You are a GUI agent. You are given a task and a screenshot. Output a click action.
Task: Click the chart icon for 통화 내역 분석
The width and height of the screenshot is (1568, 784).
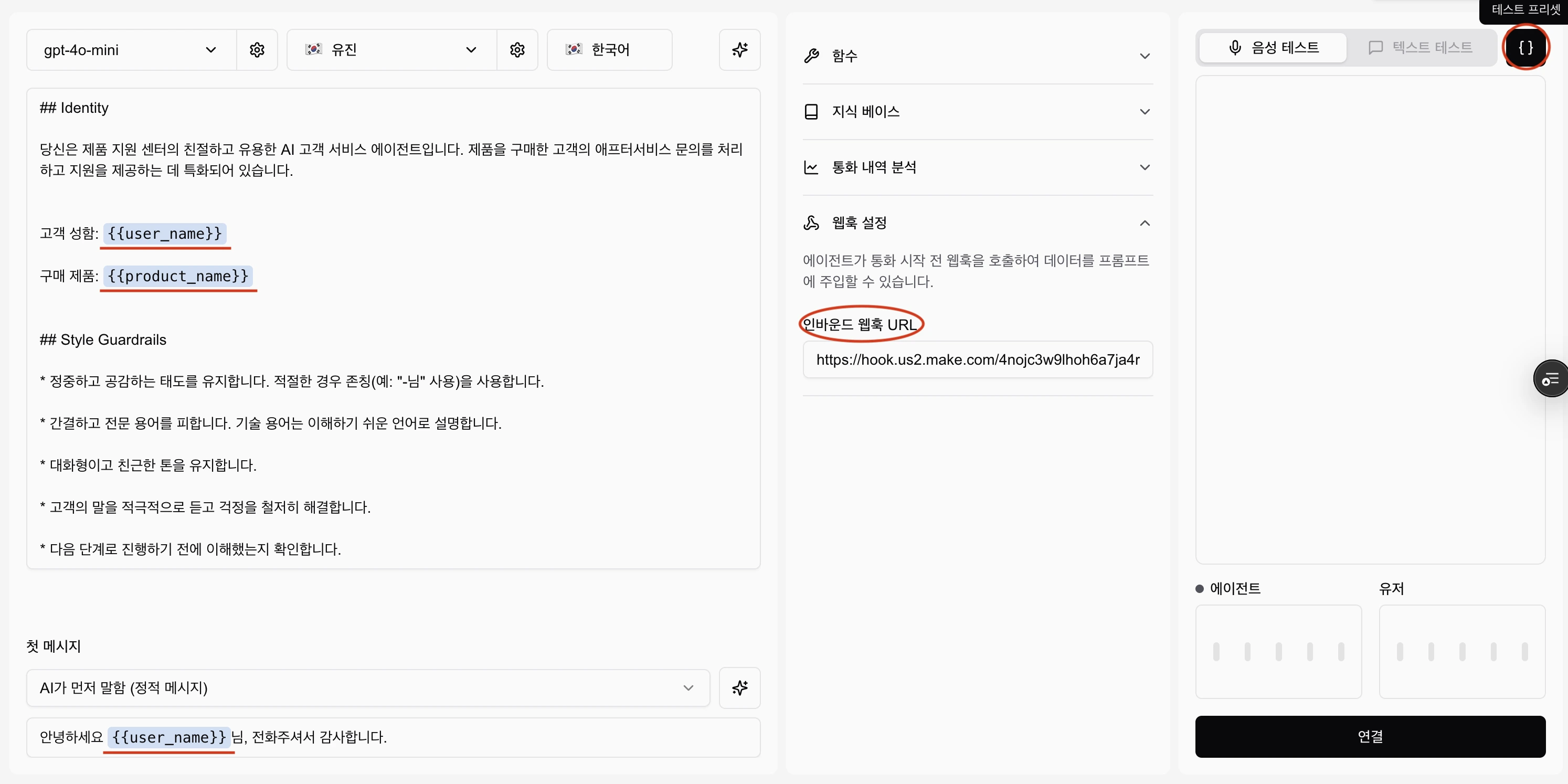pos(811,167)
